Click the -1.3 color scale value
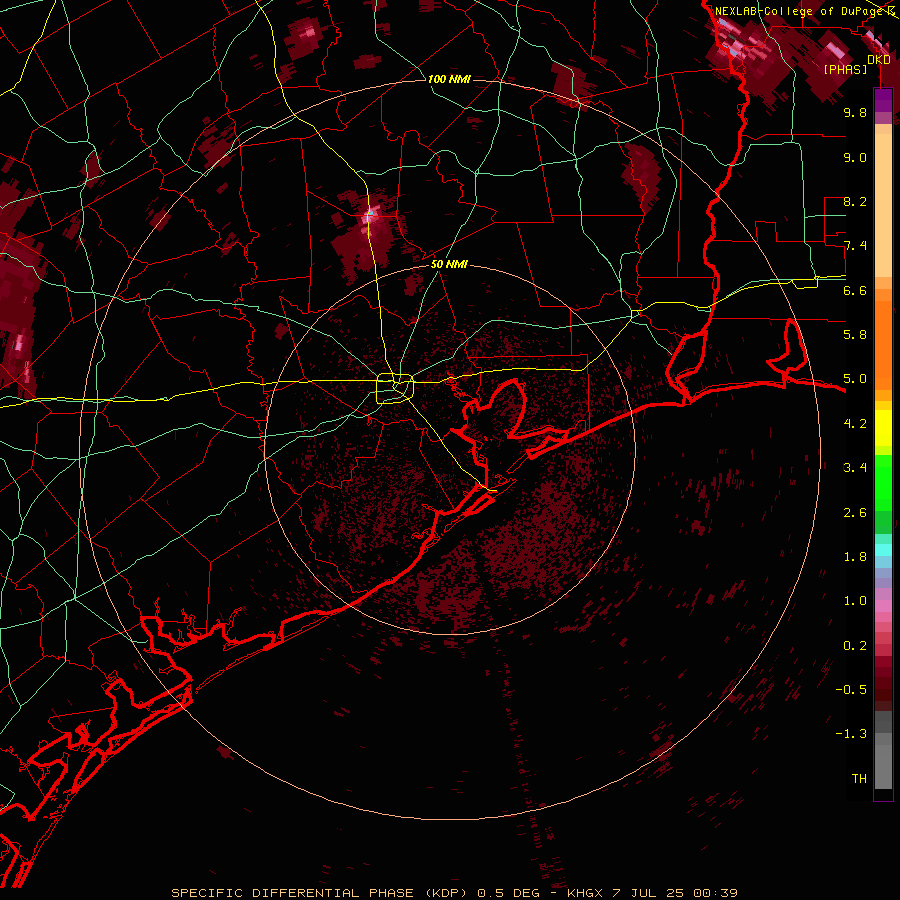The image size is (900, 900). click(851, 734)
